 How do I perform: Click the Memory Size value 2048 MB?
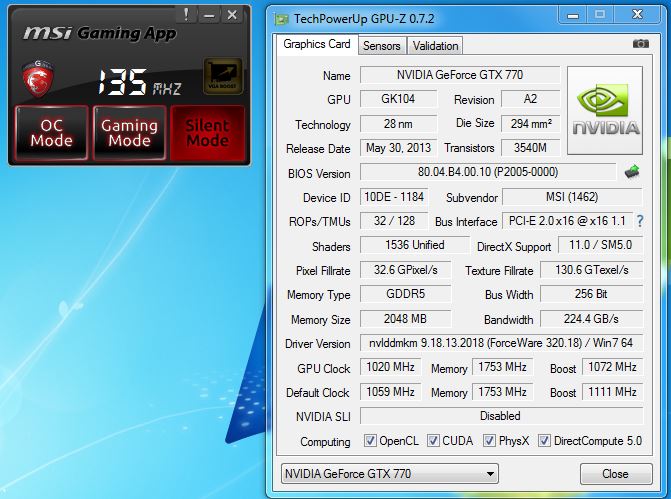click(406, 319)
